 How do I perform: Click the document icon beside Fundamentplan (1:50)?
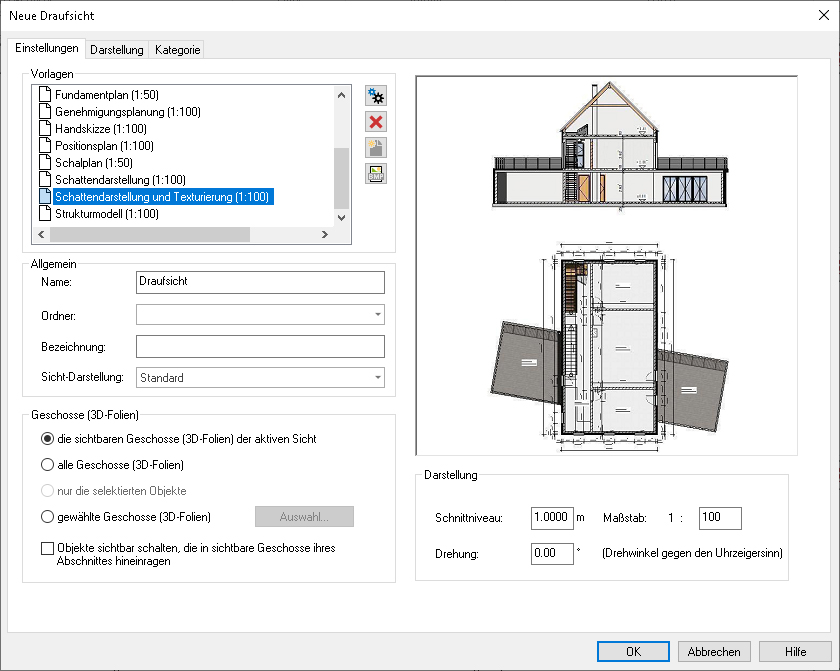(46, 95)
